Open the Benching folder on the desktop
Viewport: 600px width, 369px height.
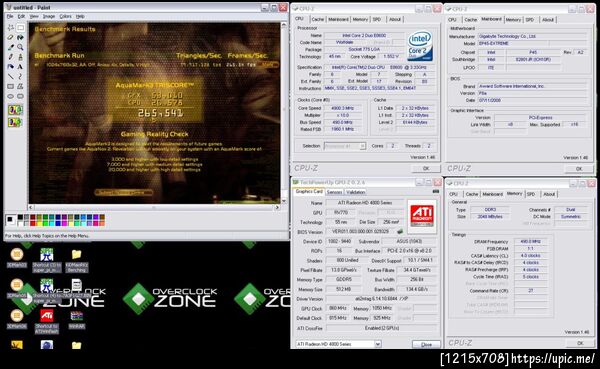tap(77, 260)
